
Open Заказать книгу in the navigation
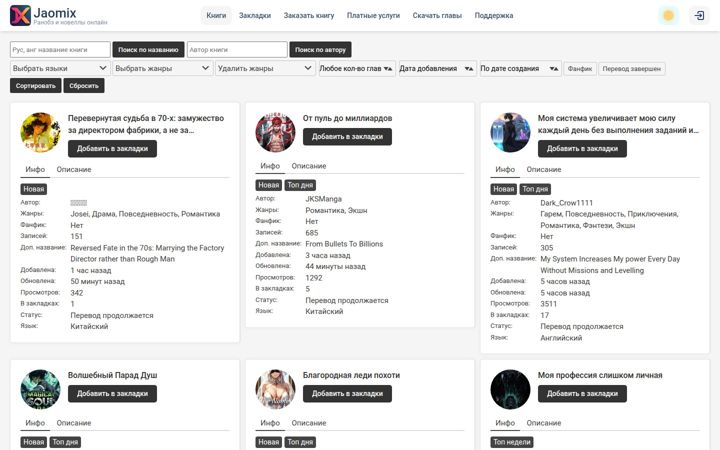point(309,16)
